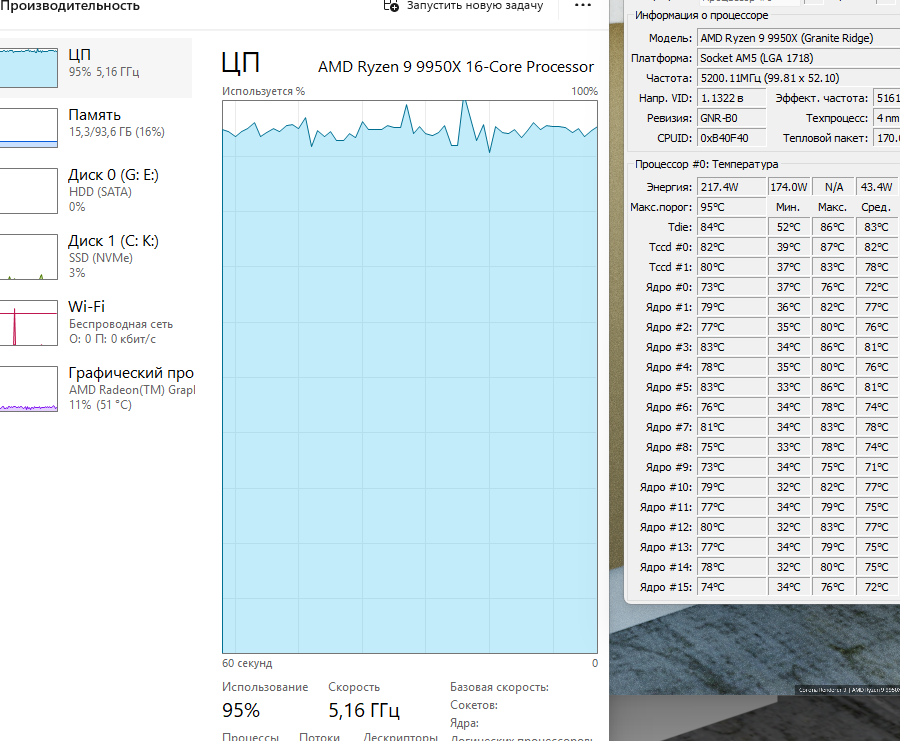Click the Модель field showing Ryzen 9 9950X
The height and width of the screenshot is (741, 900).
[x=798, y=38]
